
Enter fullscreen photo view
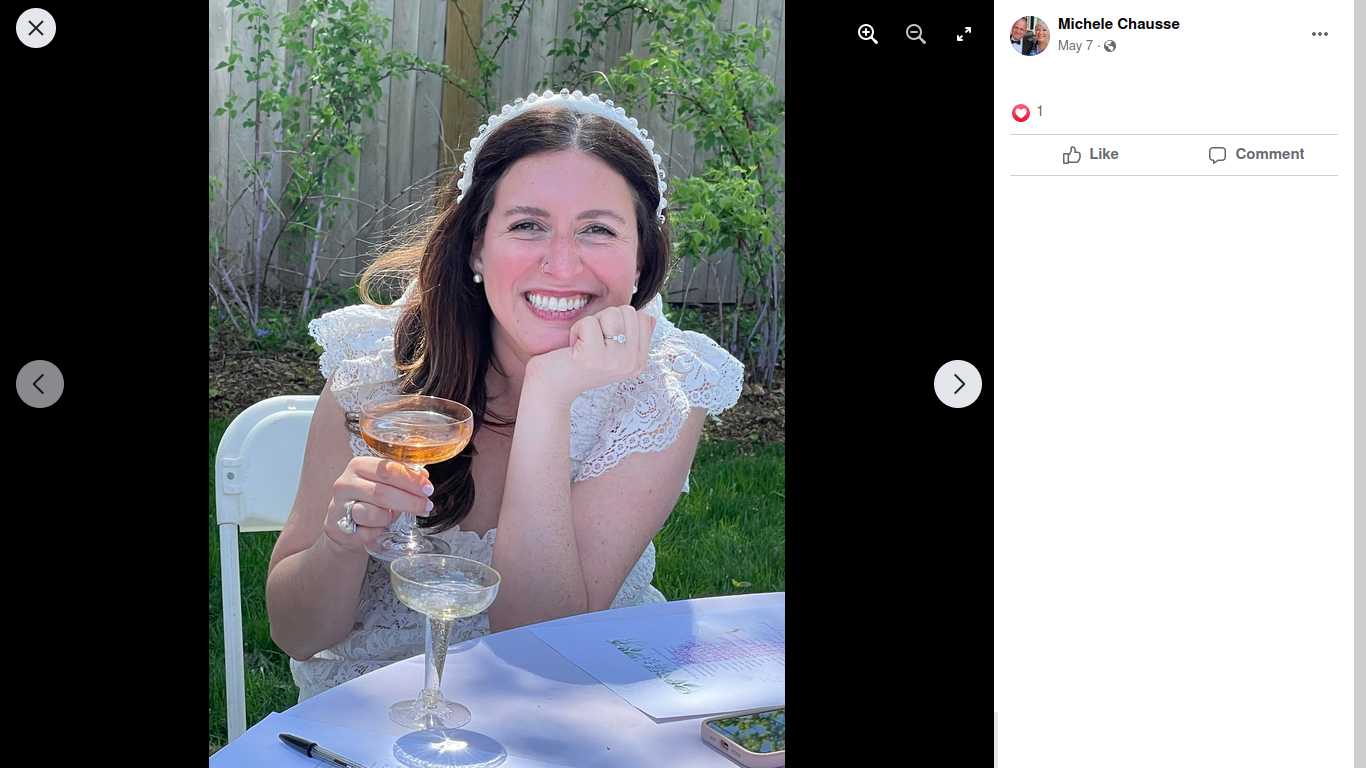[x=964, y=34]
